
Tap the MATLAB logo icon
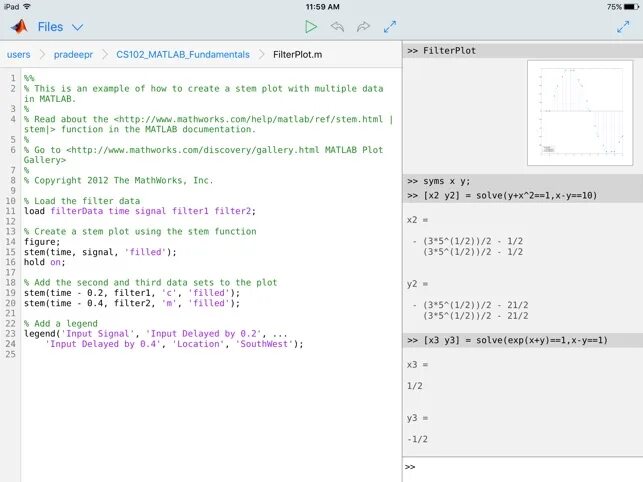point(19,27)
